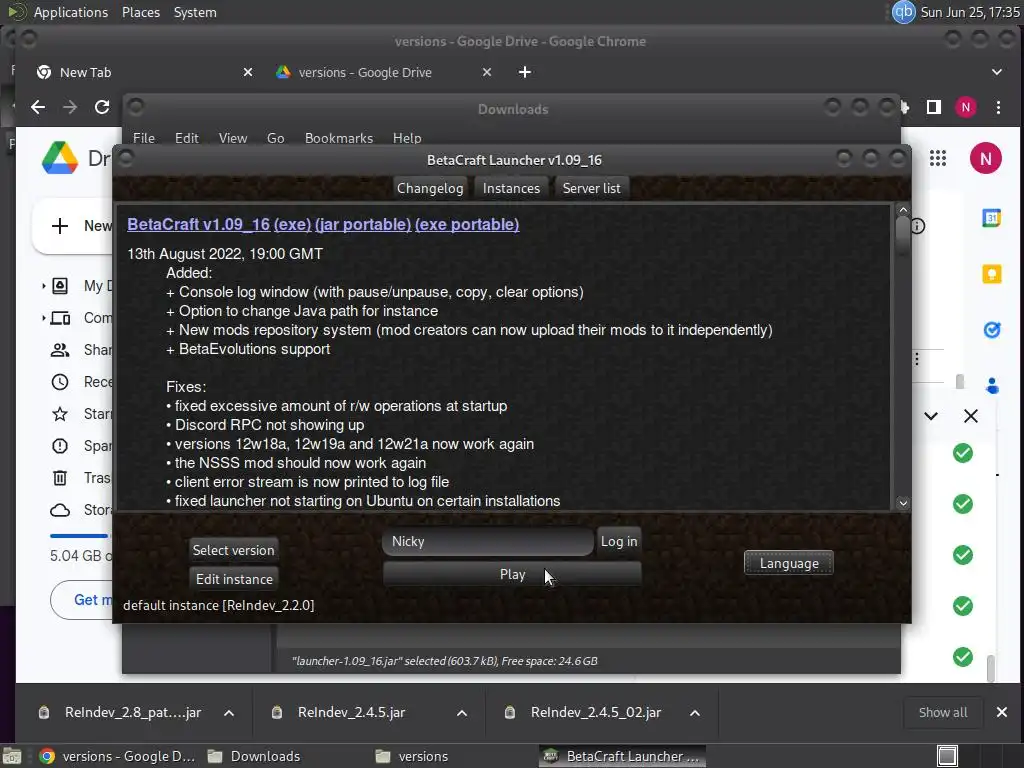This screenshot has height=768, width=1024.
Task: Open a new Chrome tab with plus
Action: [524, 72]
